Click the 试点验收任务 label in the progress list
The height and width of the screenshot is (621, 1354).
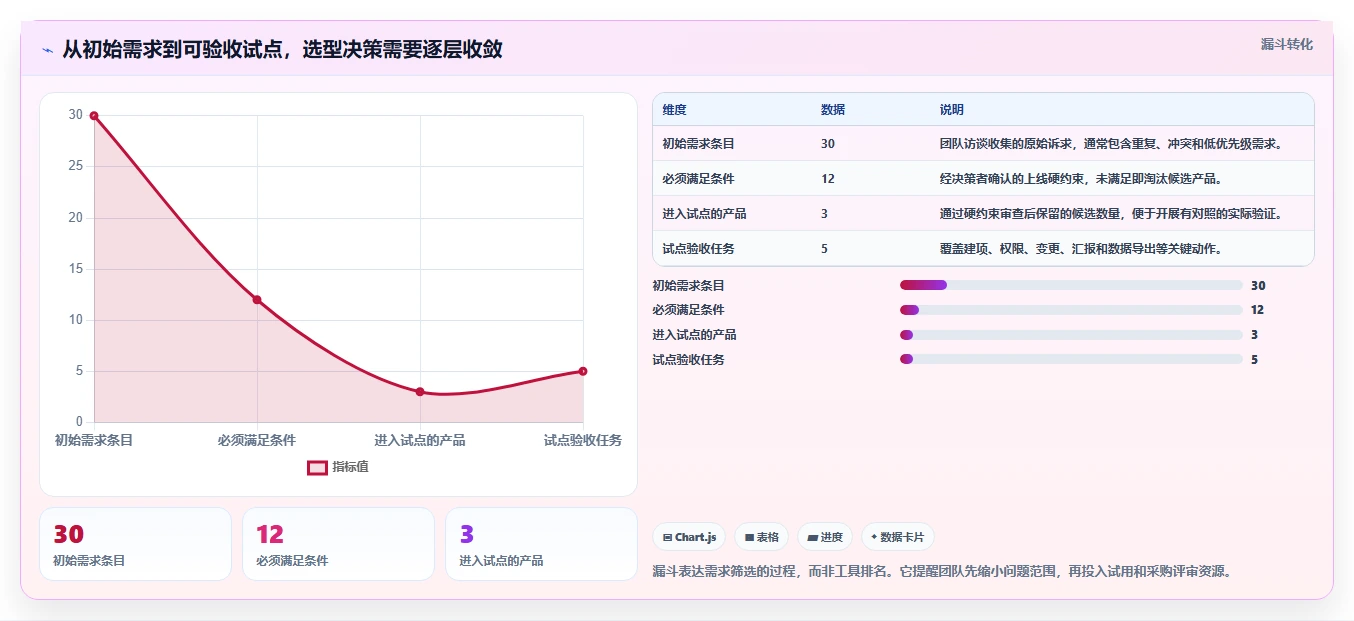[688, 359]
